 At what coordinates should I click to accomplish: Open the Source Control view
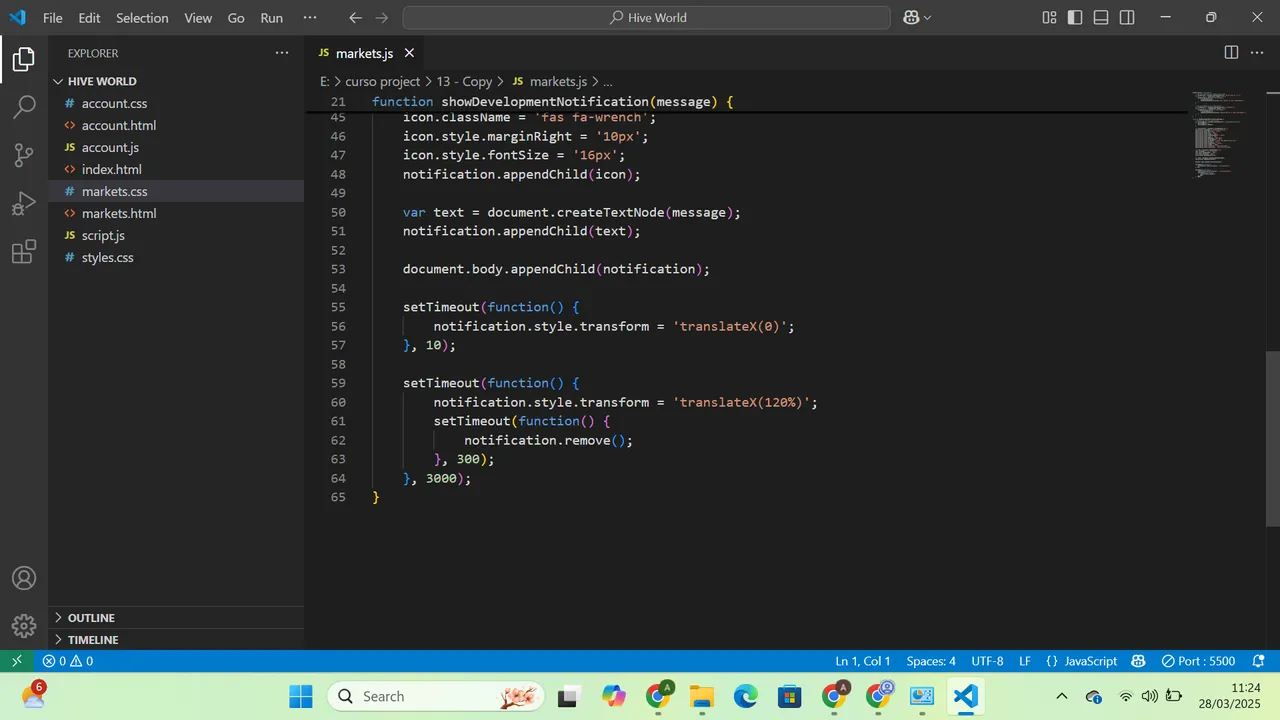pos(24,155)
